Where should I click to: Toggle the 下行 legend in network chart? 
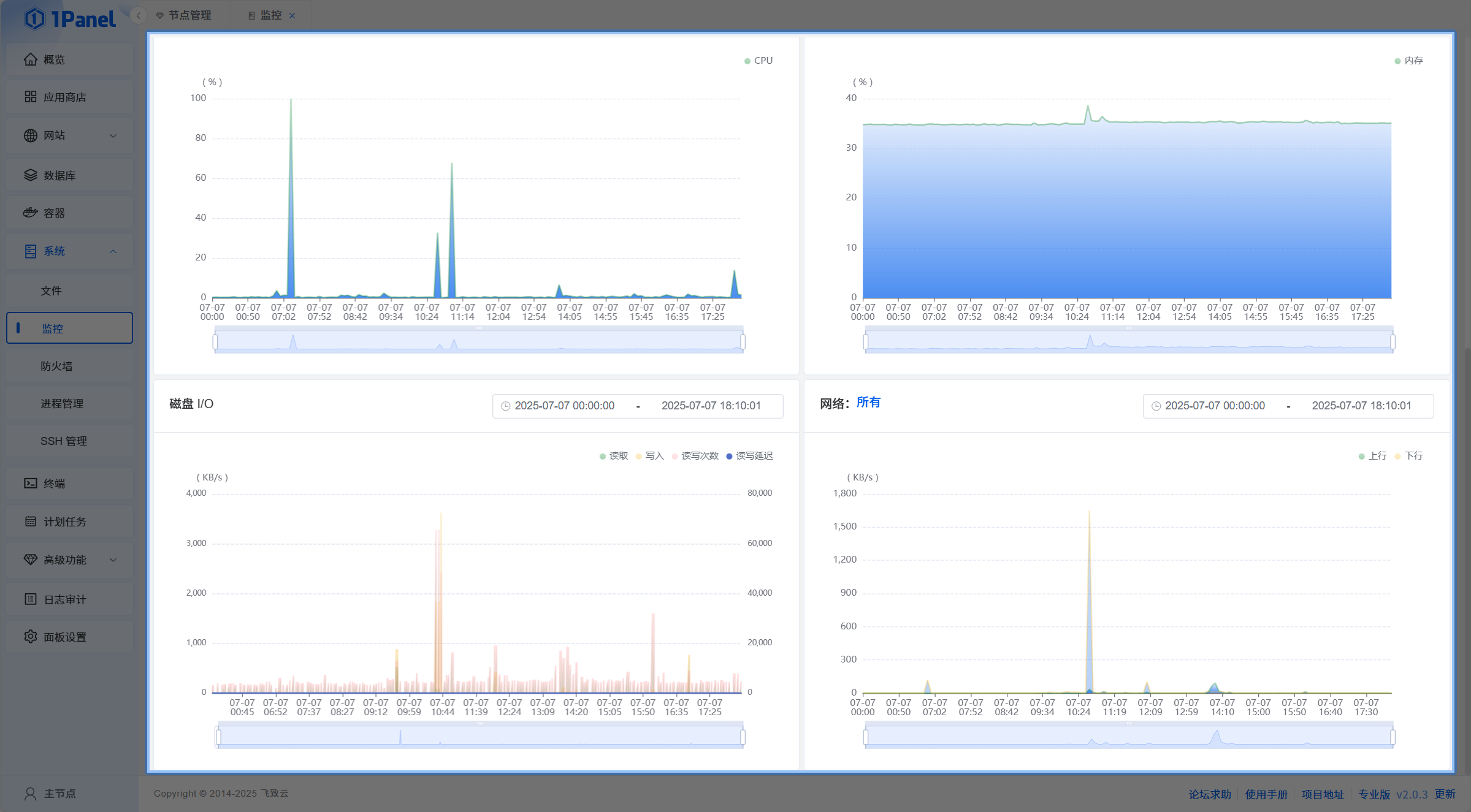pos(1409,456)
